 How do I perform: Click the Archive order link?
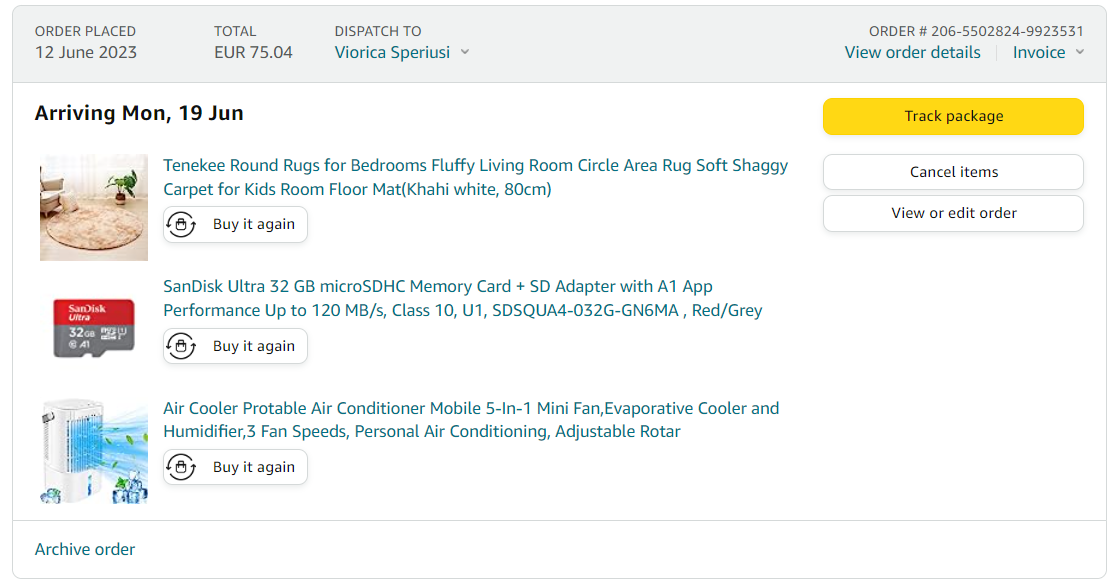click(85, 549)
